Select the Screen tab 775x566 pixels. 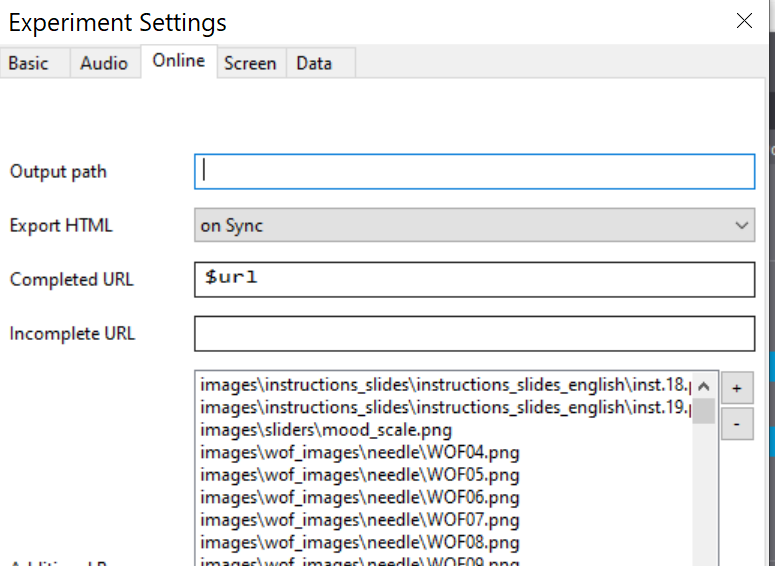point(250,63)
